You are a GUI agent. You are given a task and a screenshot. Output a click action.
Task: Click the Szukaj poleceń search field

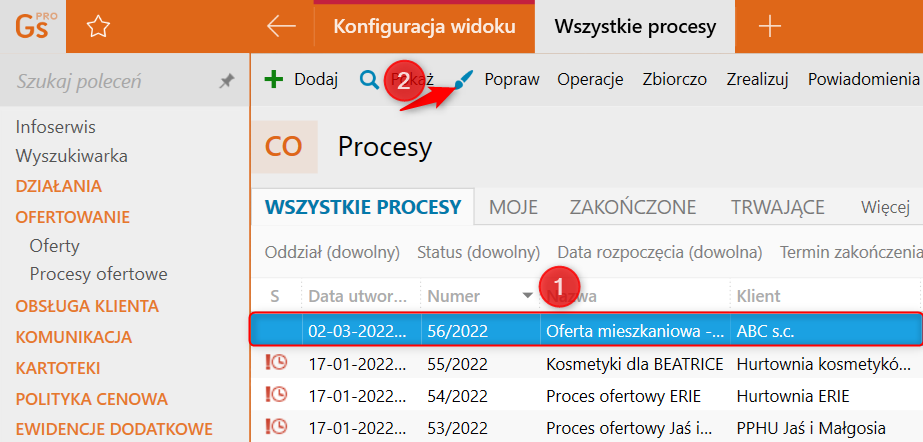tap(110, 82)
